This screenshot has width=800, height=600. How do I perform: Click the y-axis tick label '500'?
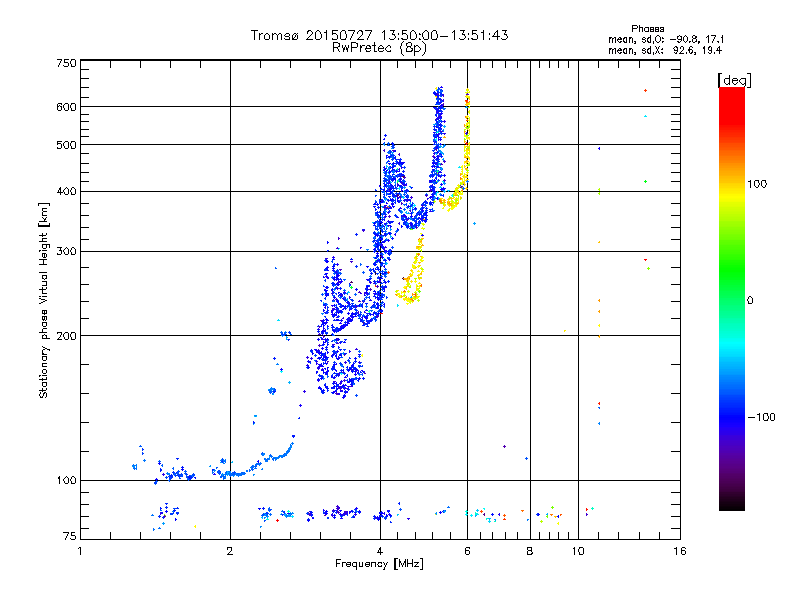click(66, 145)
